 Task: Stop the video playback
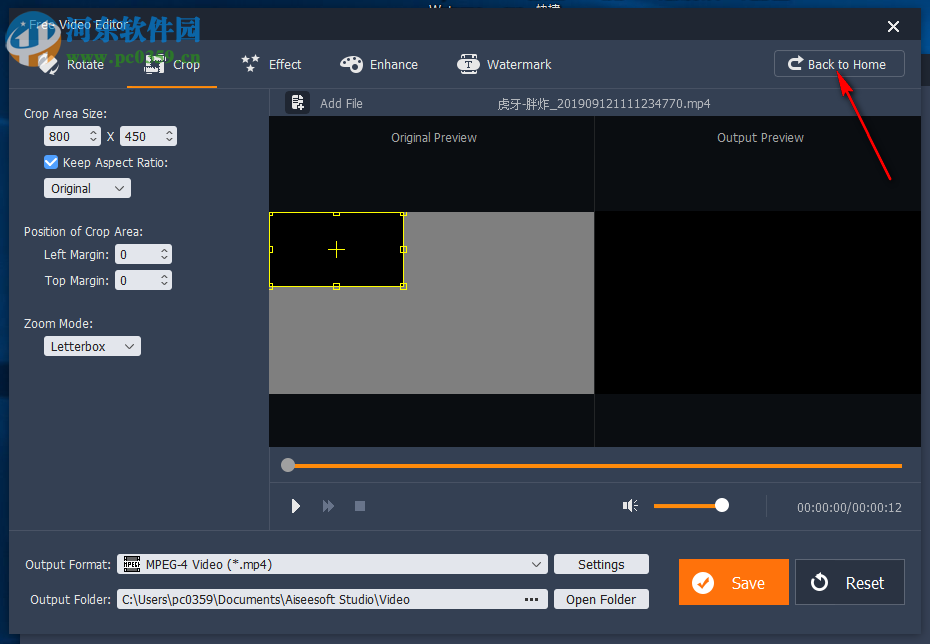[360, 506]
